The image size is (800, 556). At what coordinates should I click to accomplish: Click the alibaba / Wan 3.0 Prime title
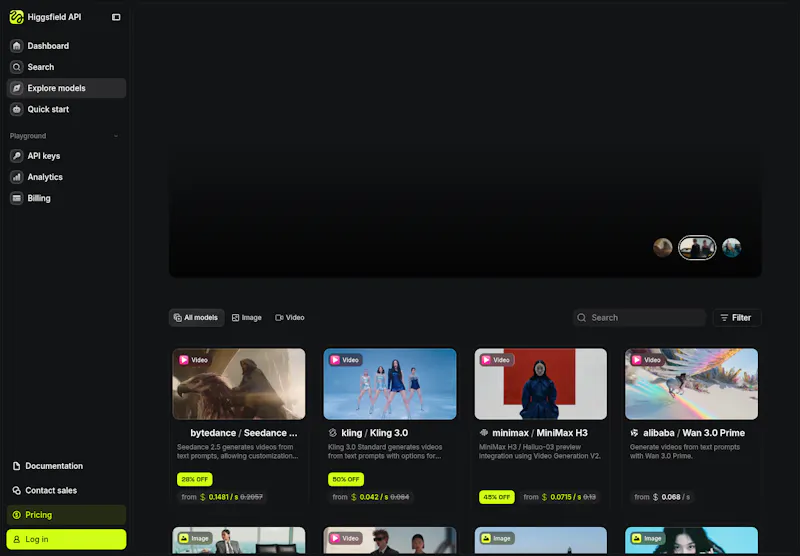pos(694,433)
